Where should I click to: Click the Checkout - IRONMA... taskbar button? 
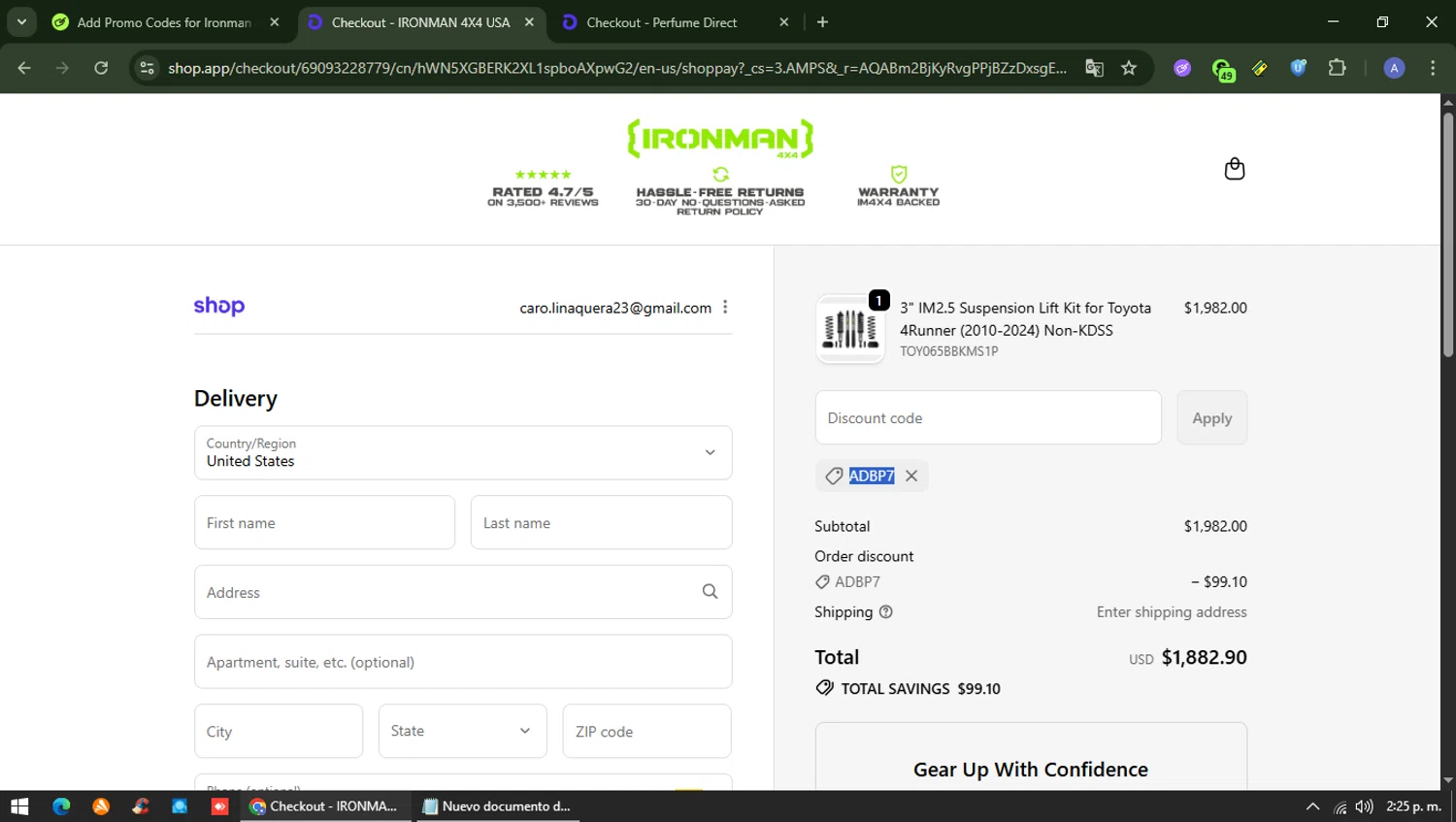click(325, 806)
